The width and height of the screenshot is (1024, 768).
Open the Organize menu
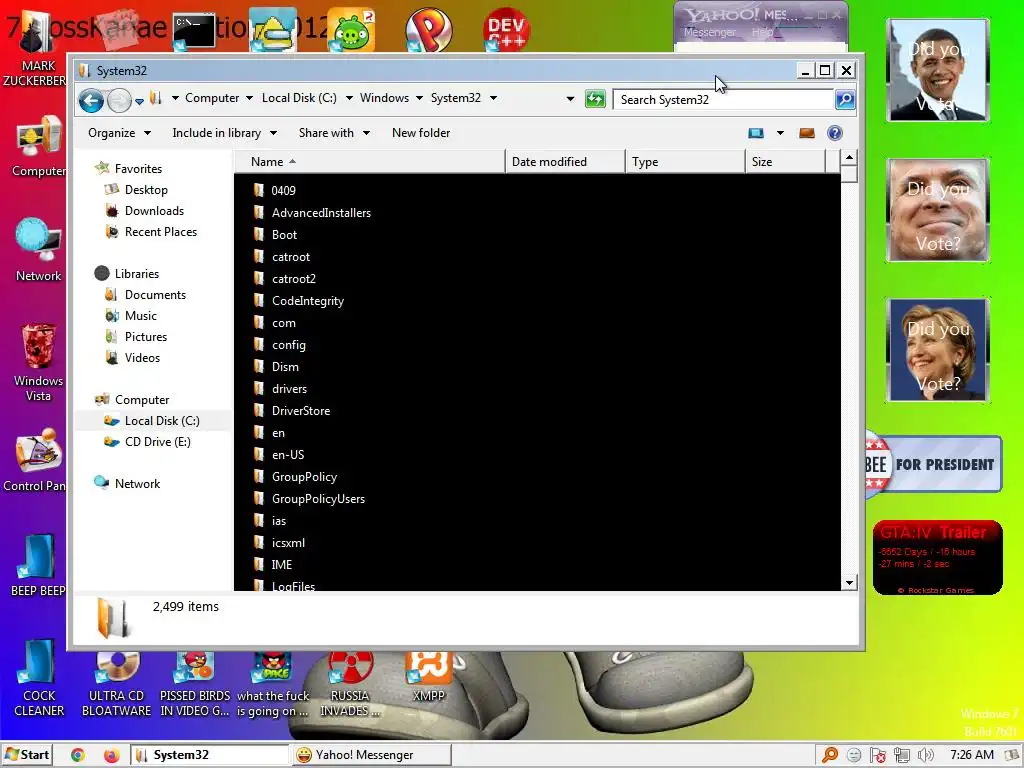119,133
